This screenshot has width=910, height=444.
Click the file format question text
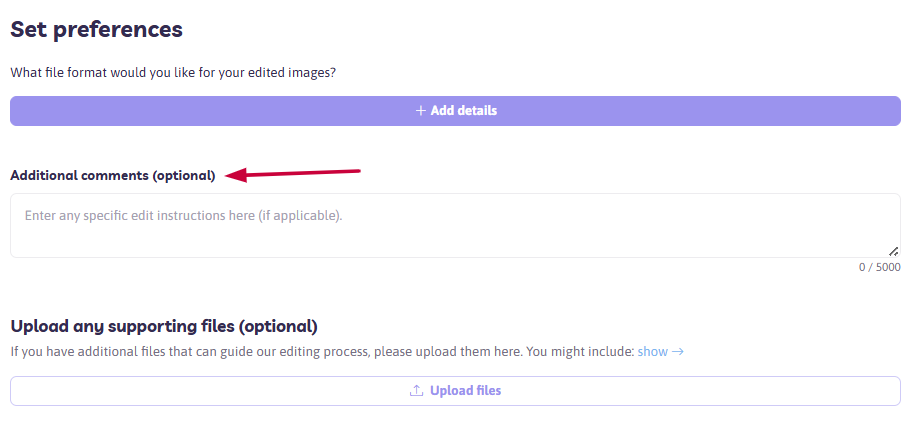click(x=173, y=73)
